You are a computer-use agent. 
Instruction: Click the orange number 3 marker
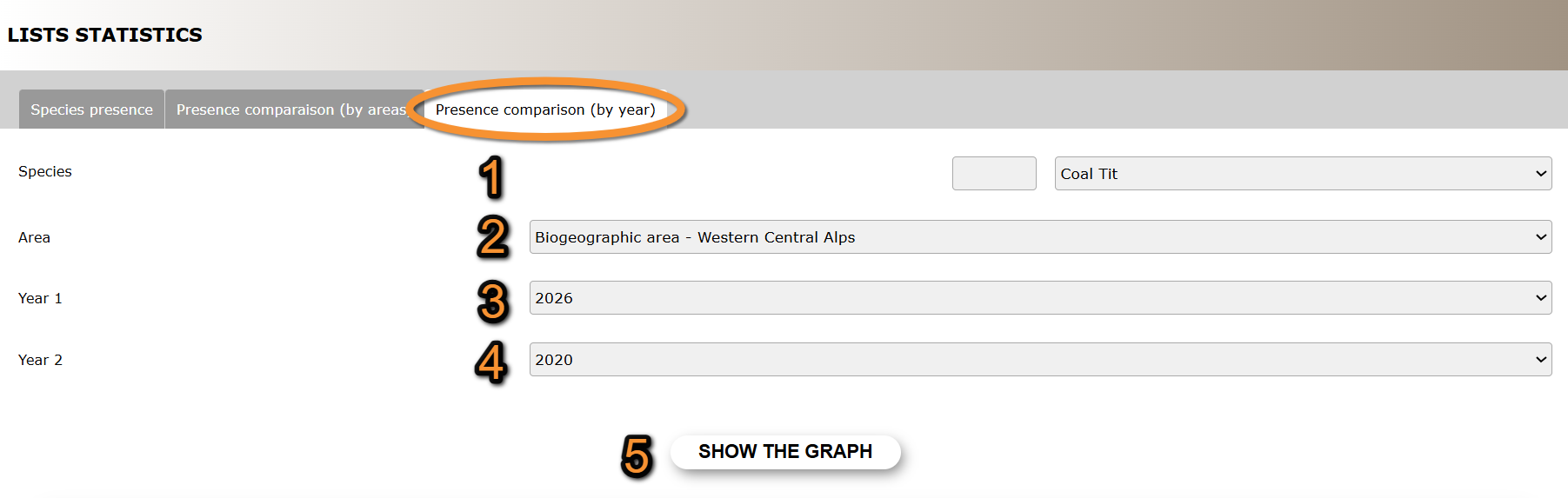(493, 302)
